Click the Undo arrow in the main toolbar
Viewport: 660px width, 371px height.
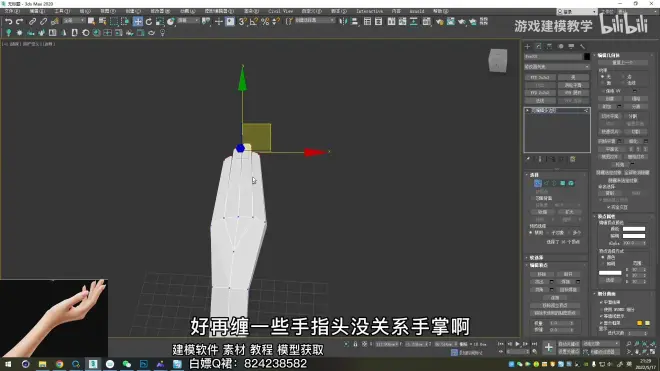[x=8, y=21]
